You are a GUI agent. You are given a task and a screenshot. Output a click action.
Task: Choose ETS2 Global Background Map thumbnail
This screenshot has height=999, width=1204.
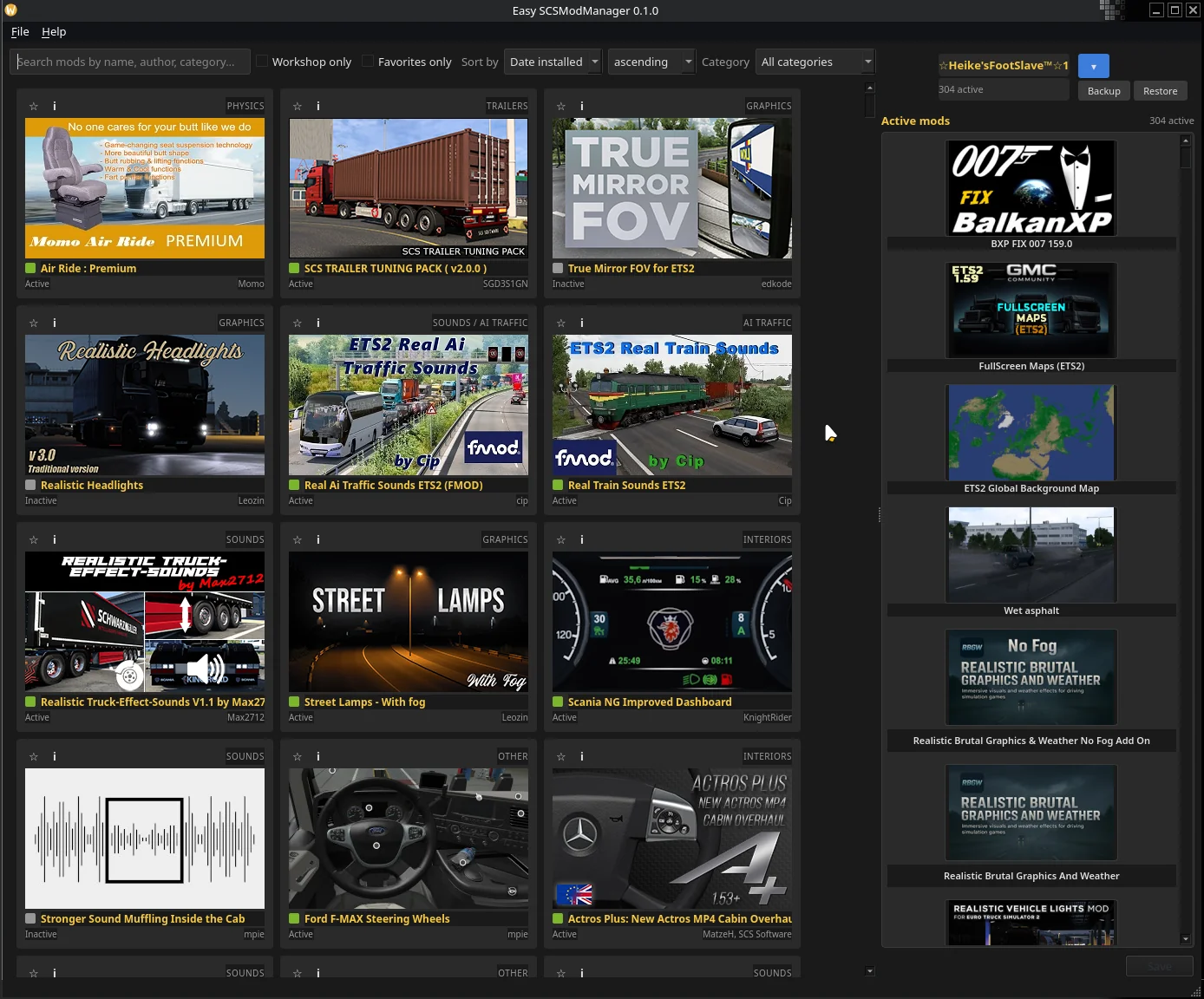point(1031,433)
